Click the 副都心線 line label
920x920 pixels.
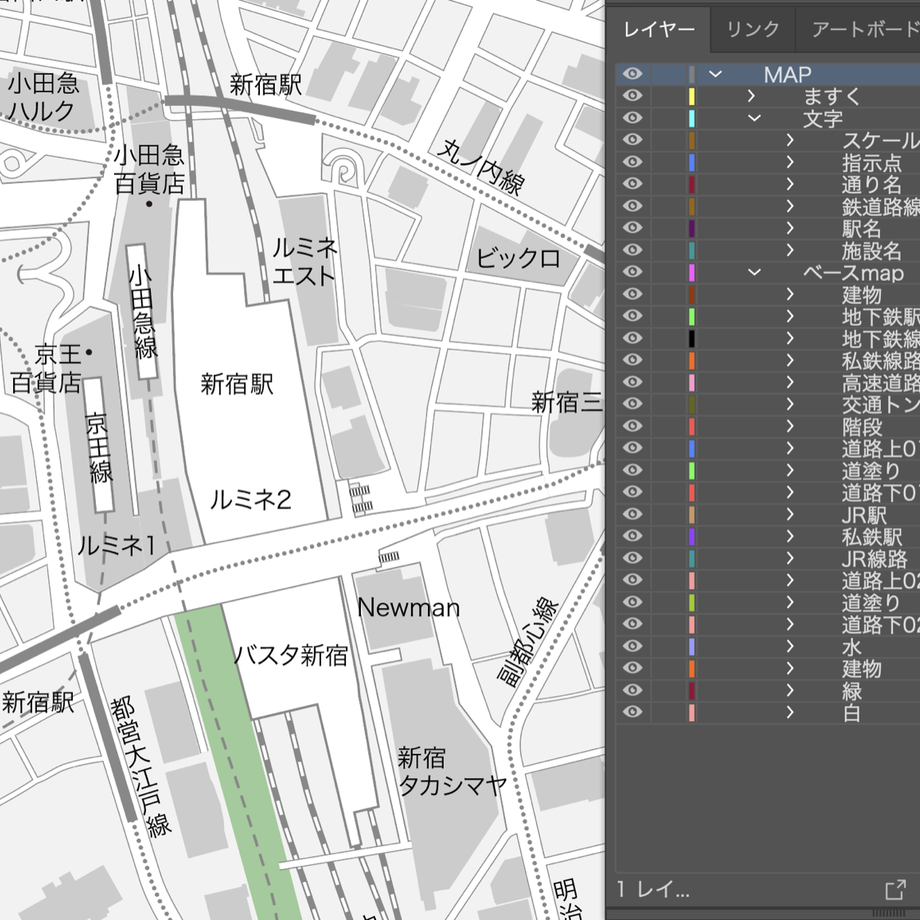coord(527,642)
